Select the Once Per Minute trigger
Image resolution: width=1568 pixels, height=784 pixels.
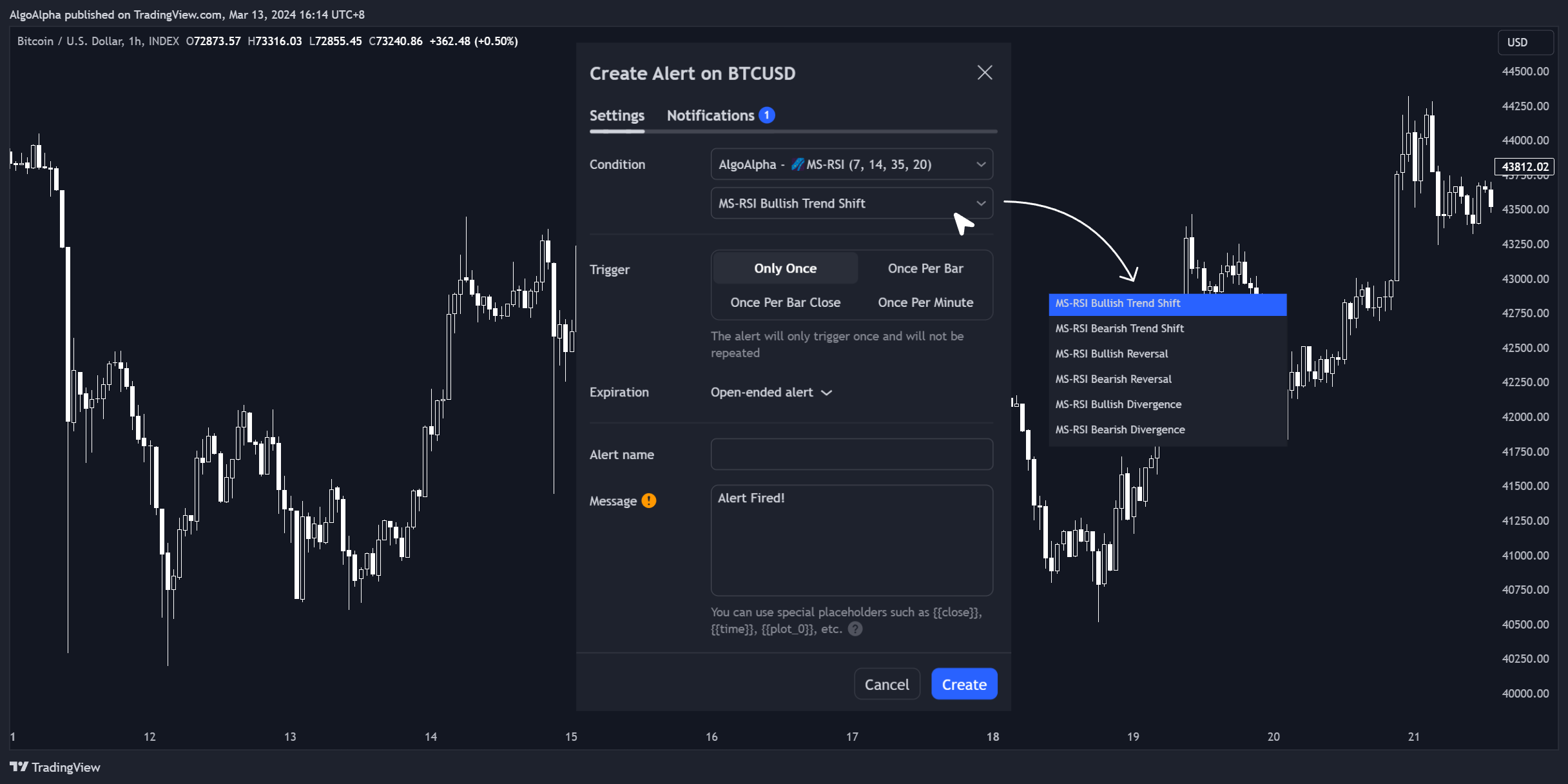[x=925, y=302]
